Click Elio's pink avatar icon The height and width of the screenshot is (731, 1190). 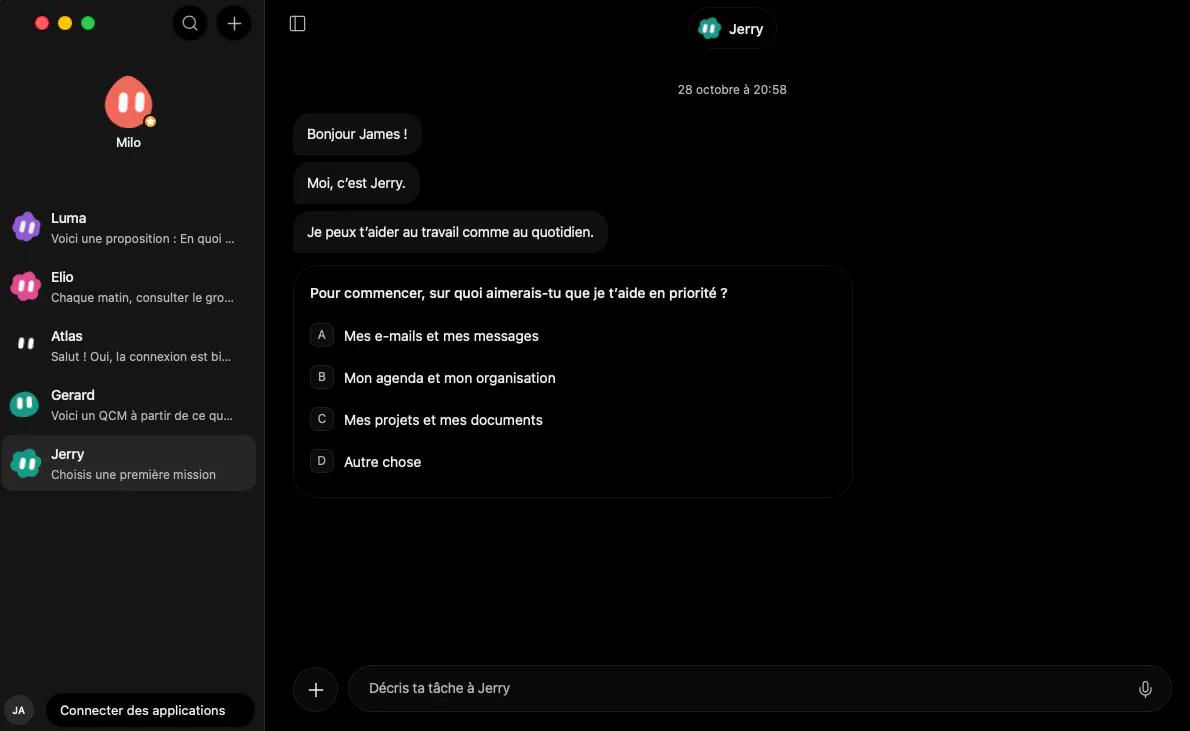26,286
